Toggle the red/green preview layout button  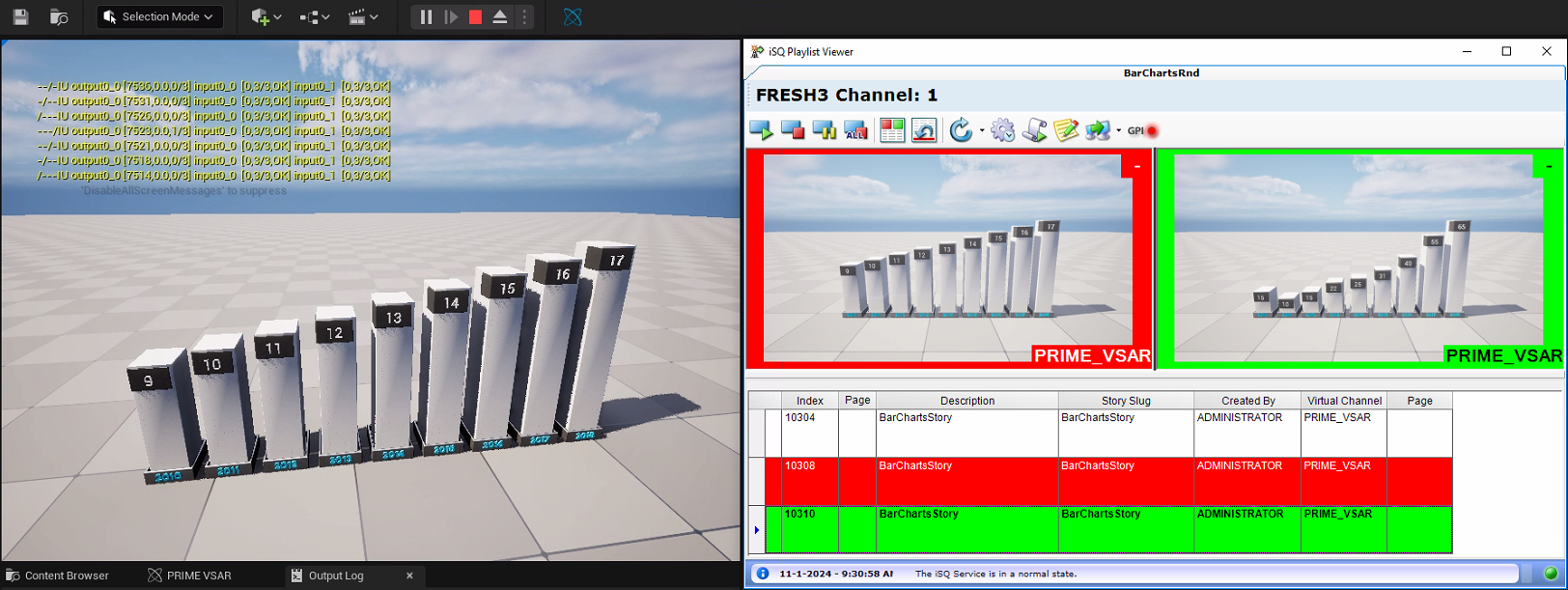pyautogui.click(x=892, y=130)
